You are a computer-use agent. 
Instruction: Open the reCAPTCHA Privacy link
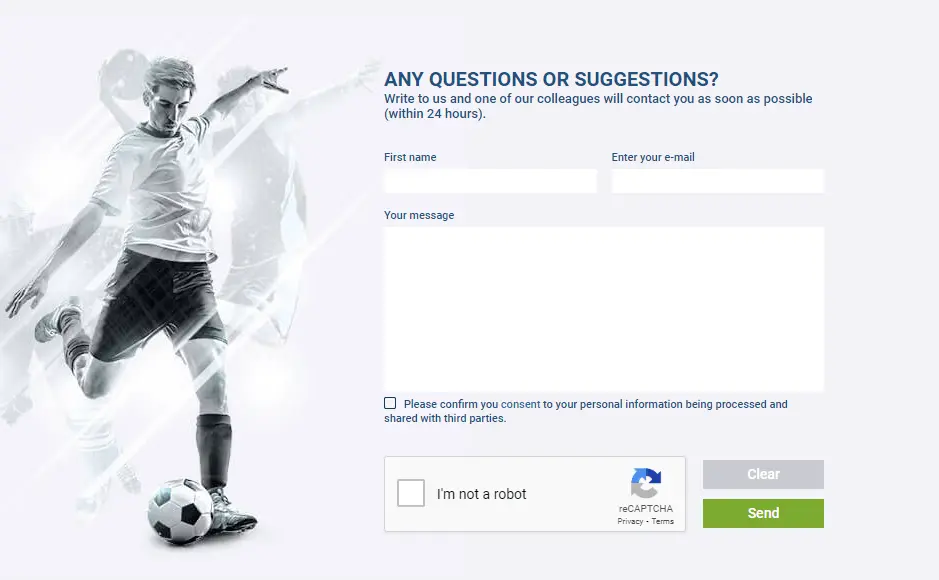[x=631, y=521]
